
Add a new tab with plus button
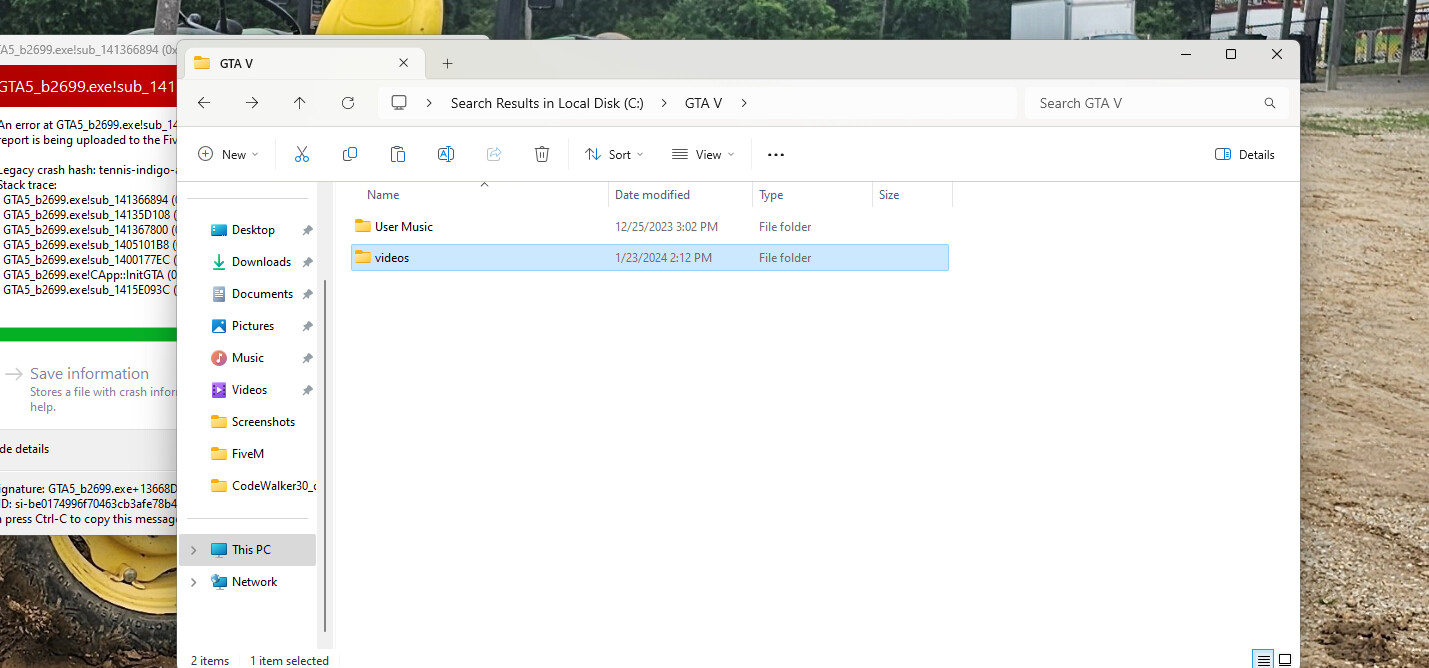(x=447, y=63)
